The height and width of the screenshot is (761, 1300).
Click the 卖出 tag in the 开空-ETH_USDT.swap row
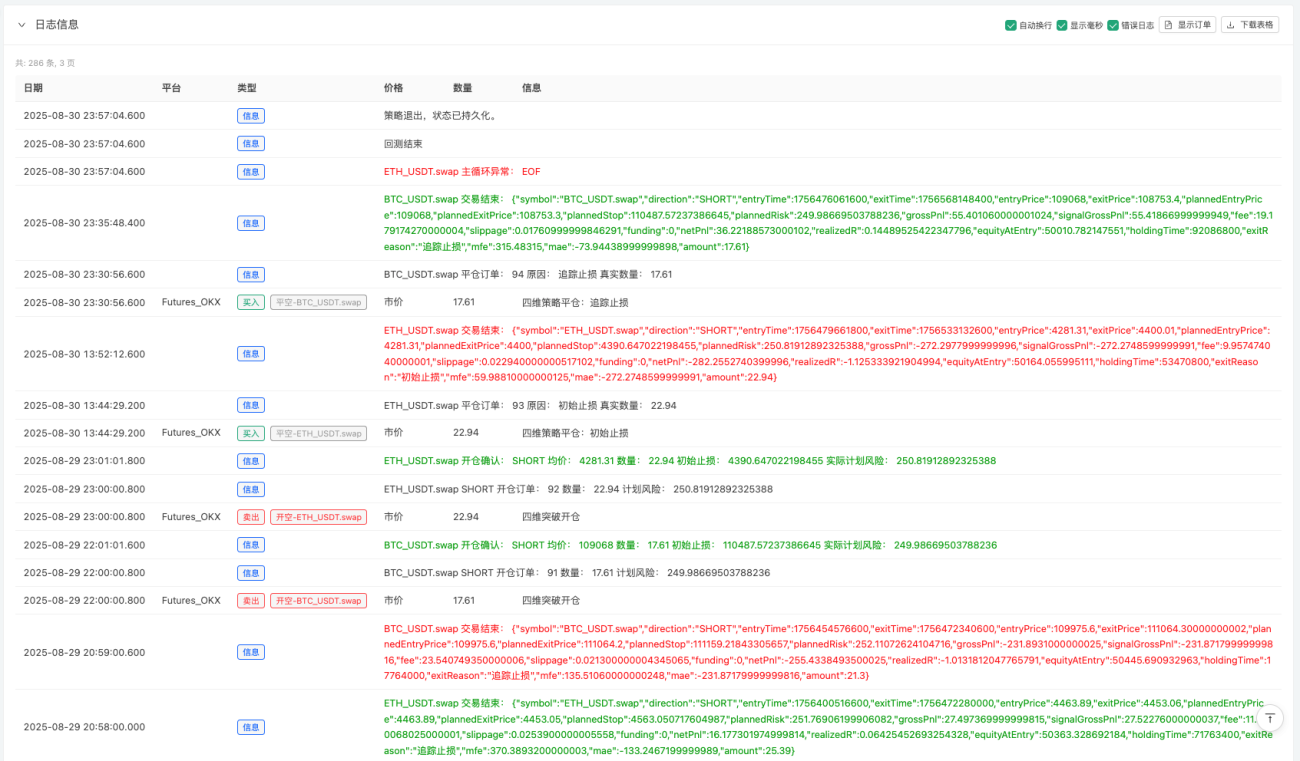click(251, 517)
